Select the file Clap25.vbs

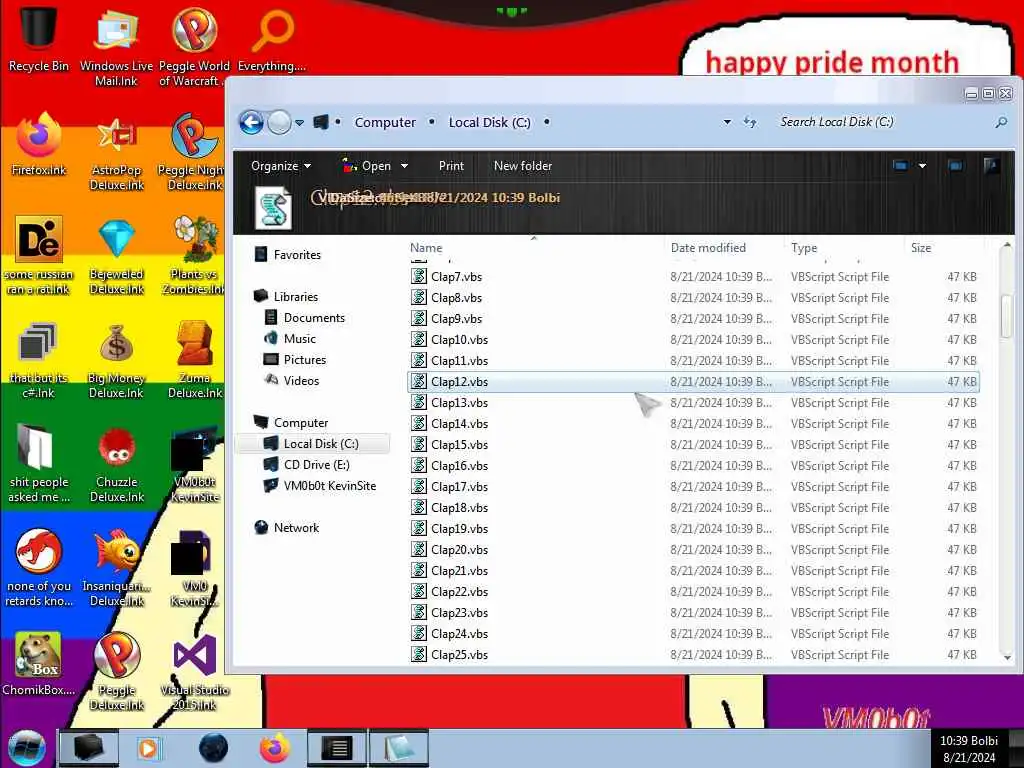coord(459,654)
